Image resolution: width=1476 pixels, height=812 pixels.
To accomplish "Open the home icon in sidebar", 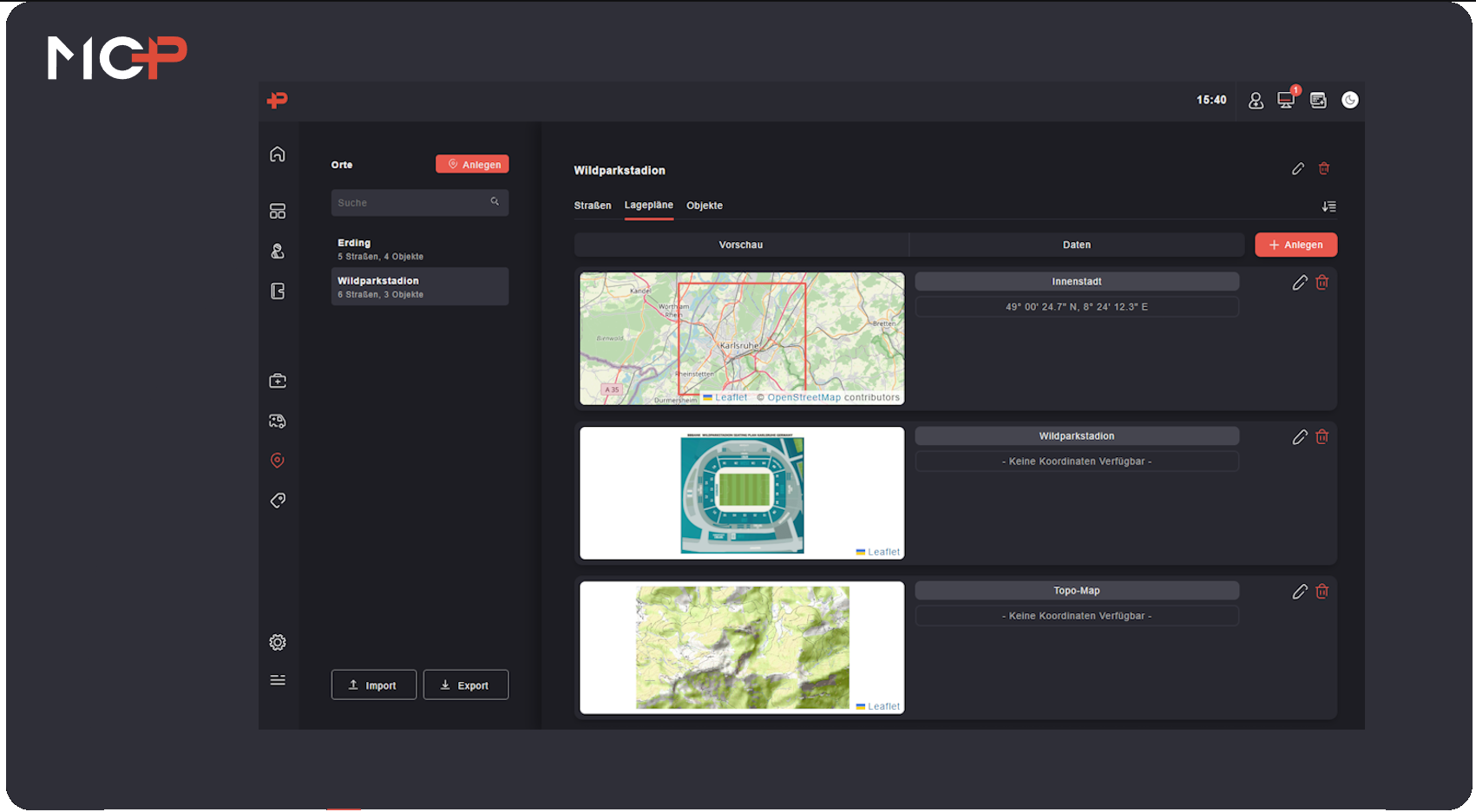I will pyautogui.click(x=278, y=154).
